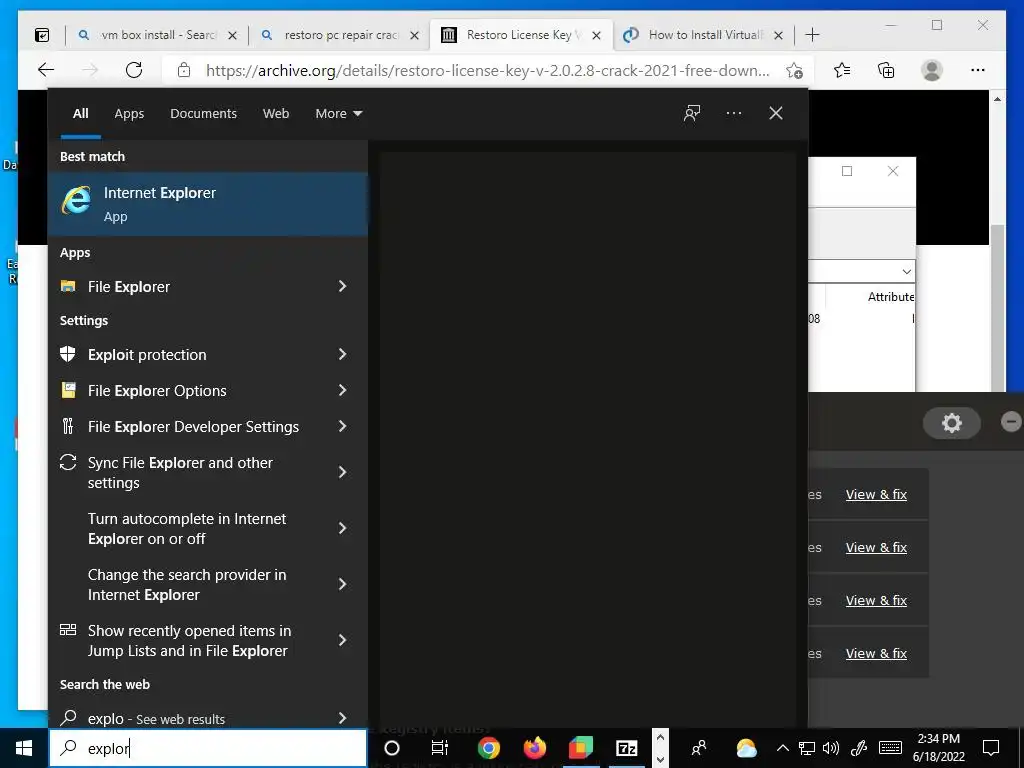The height and width of the screenshot is (768, 1024).
Task: Open Edge Collections icon
Action: coord(886,70)
